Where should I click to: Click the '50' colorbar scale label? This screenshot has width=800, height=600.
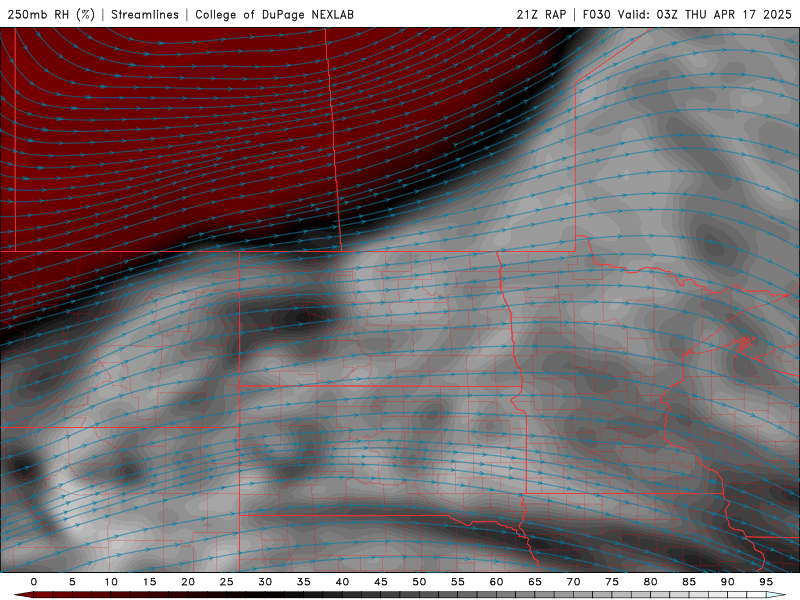coord(419,582)
